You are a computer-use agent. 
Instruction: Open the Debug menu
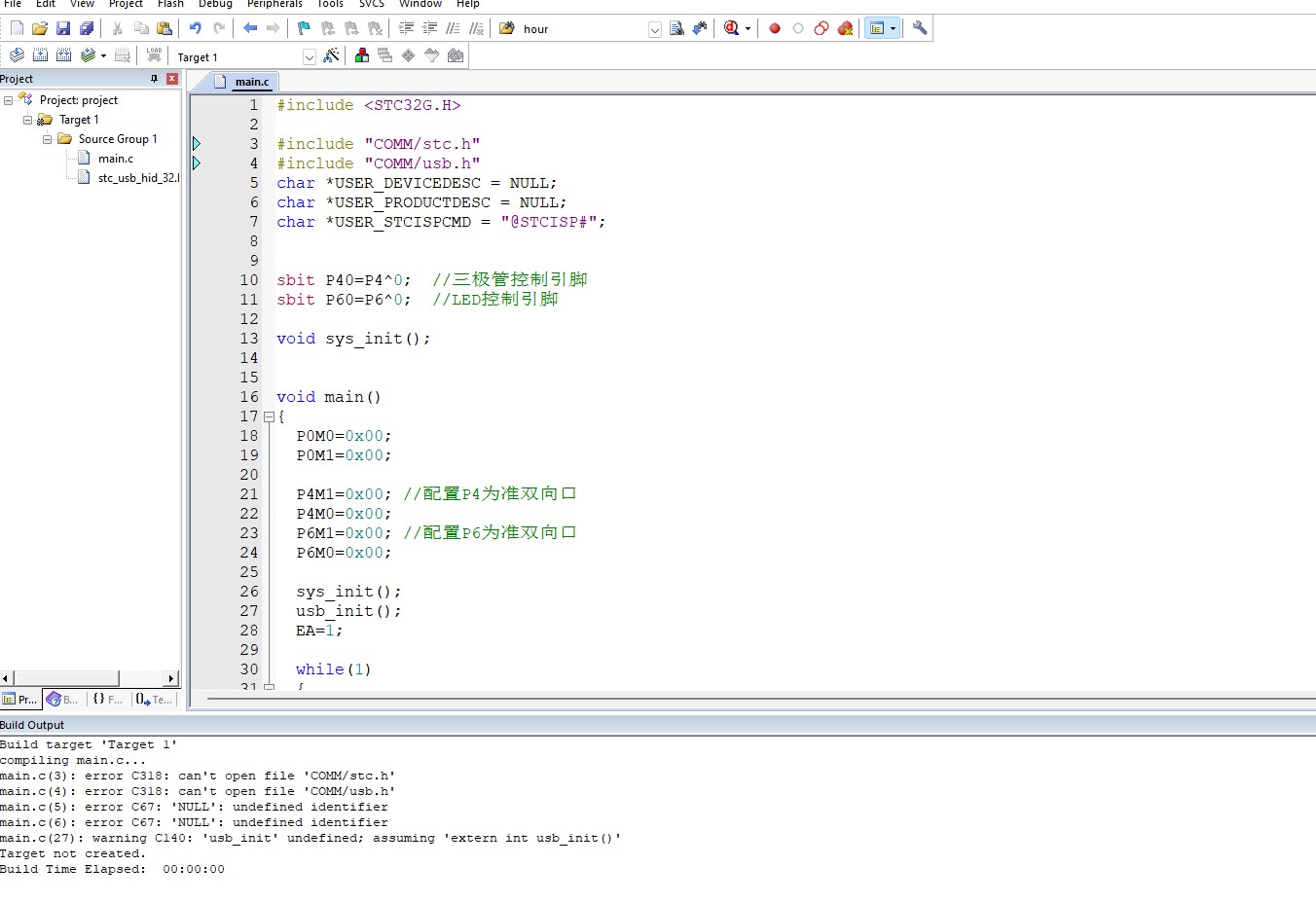pyautogui.click(x=215, y=4)
